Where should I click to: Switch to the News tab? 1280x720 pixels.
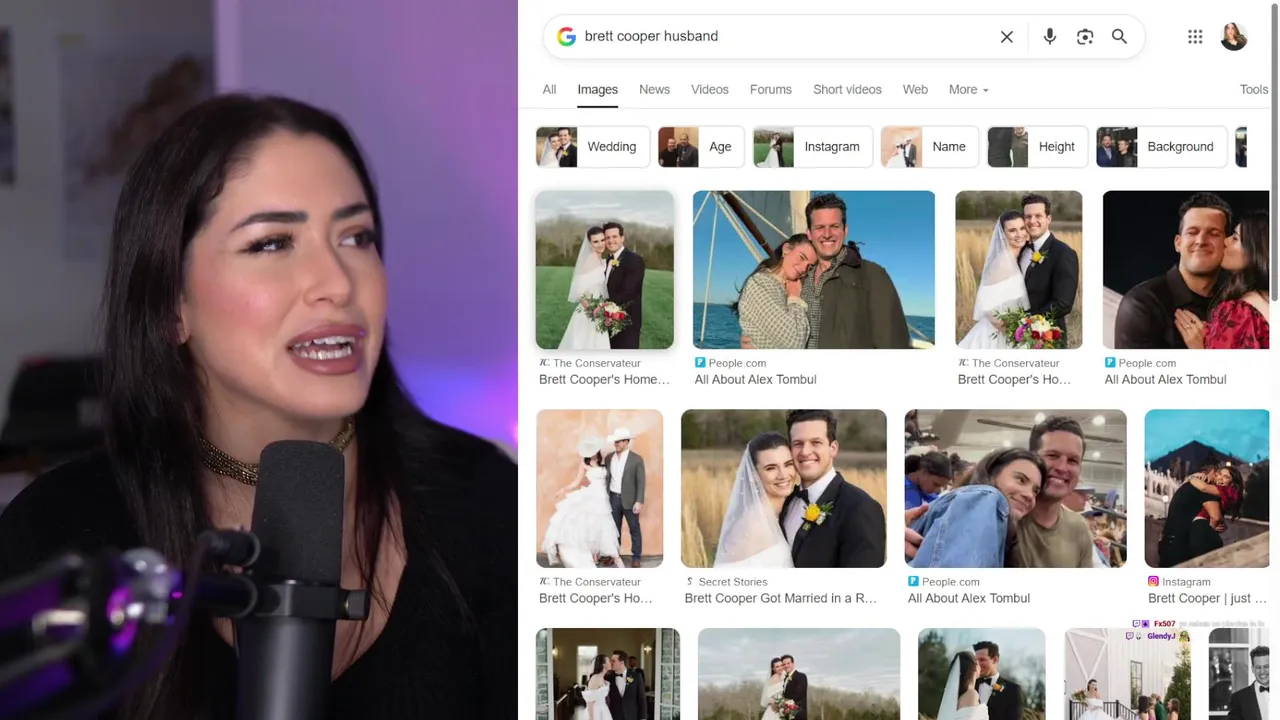point(654,90)
